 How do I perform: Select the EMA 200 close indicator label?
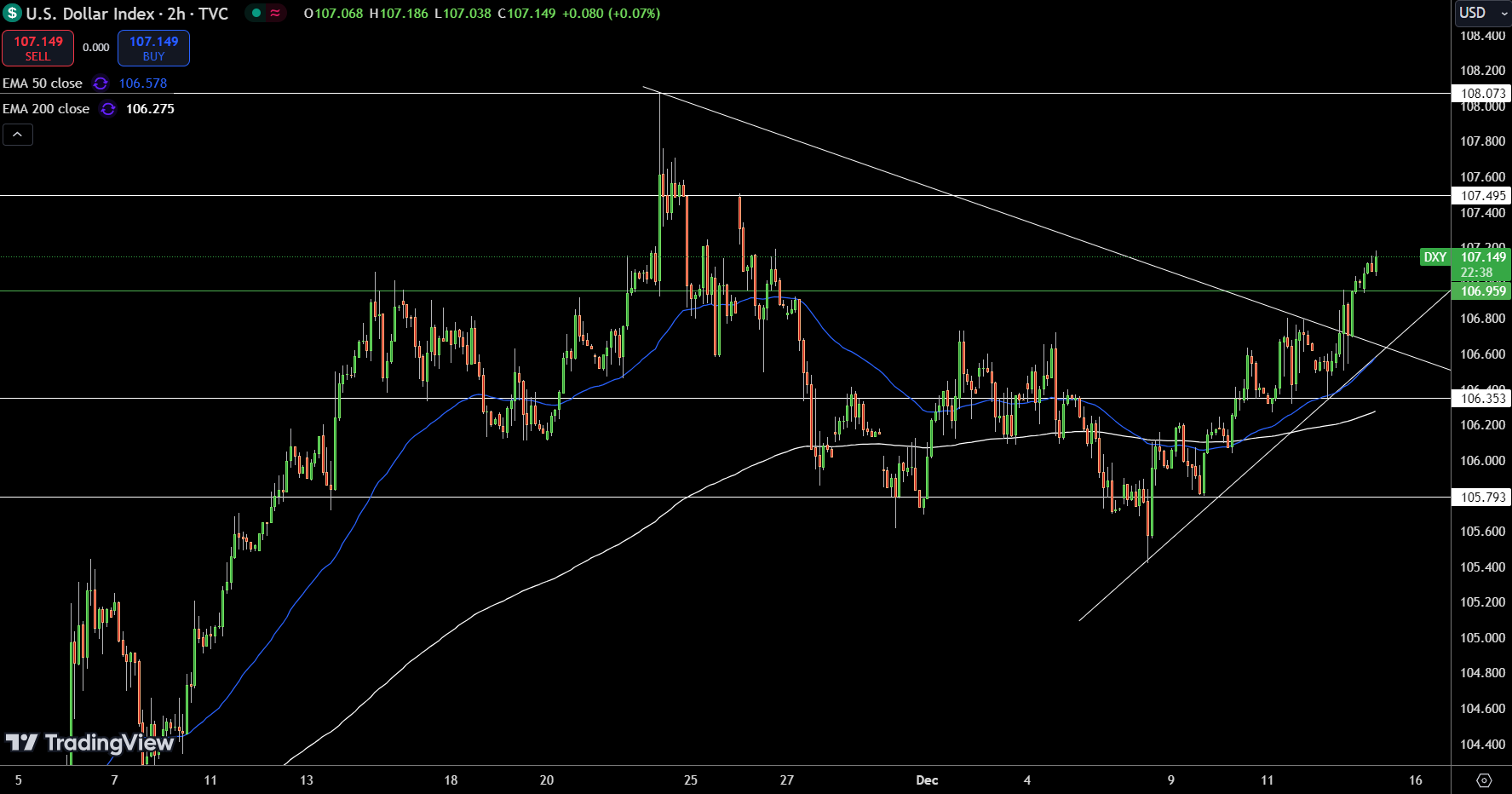pos(46,109)
